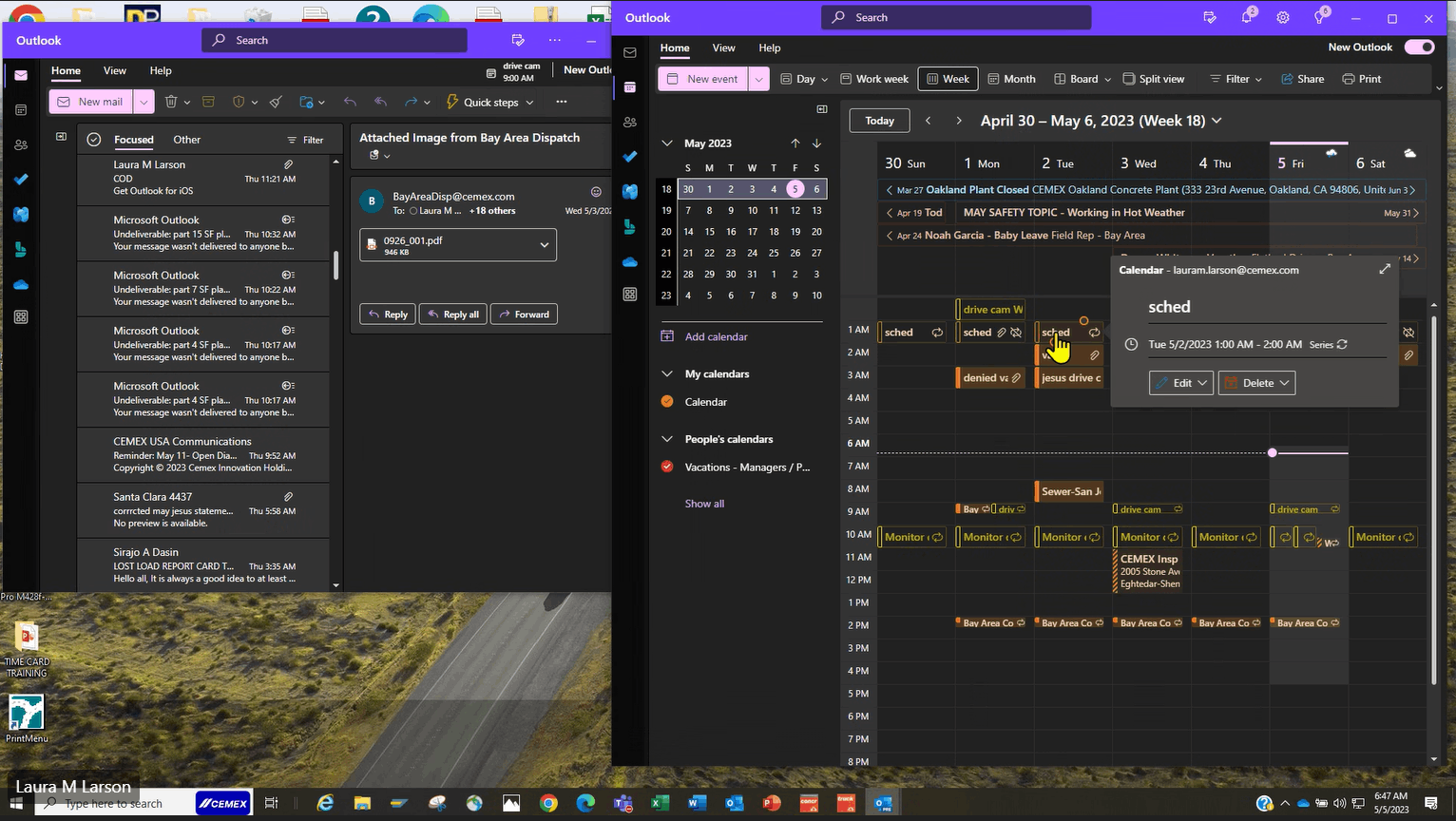This screenshot has height=821, width=1456.
Task: Open the Santa Clara 4437 email
Action: point(203,510)
